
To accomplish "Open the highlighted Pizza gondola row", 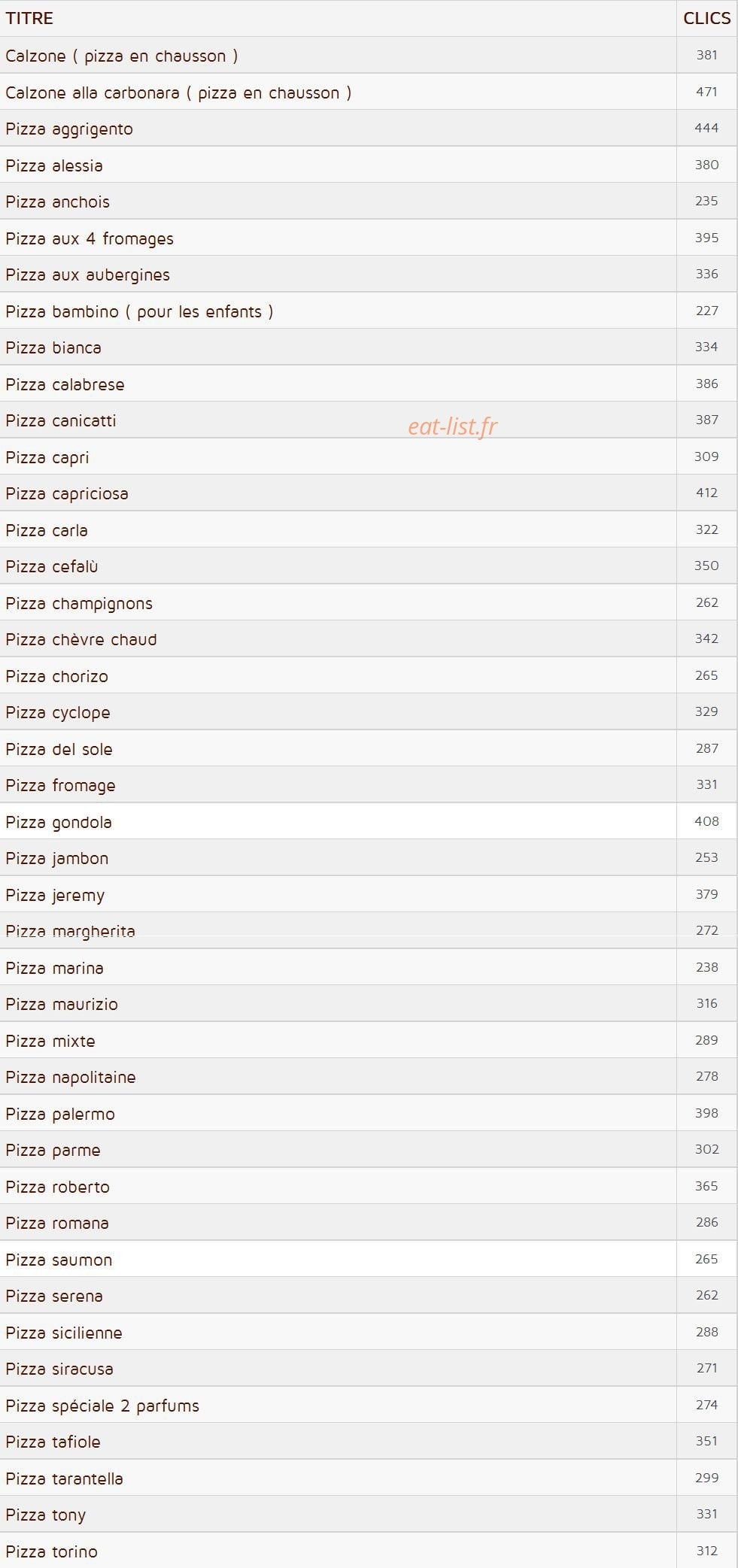I will [x=369, y=821].
